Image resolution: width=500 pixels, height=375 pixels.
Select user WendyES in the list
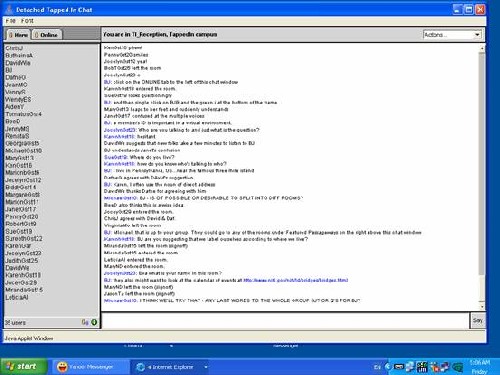point(18,99)
